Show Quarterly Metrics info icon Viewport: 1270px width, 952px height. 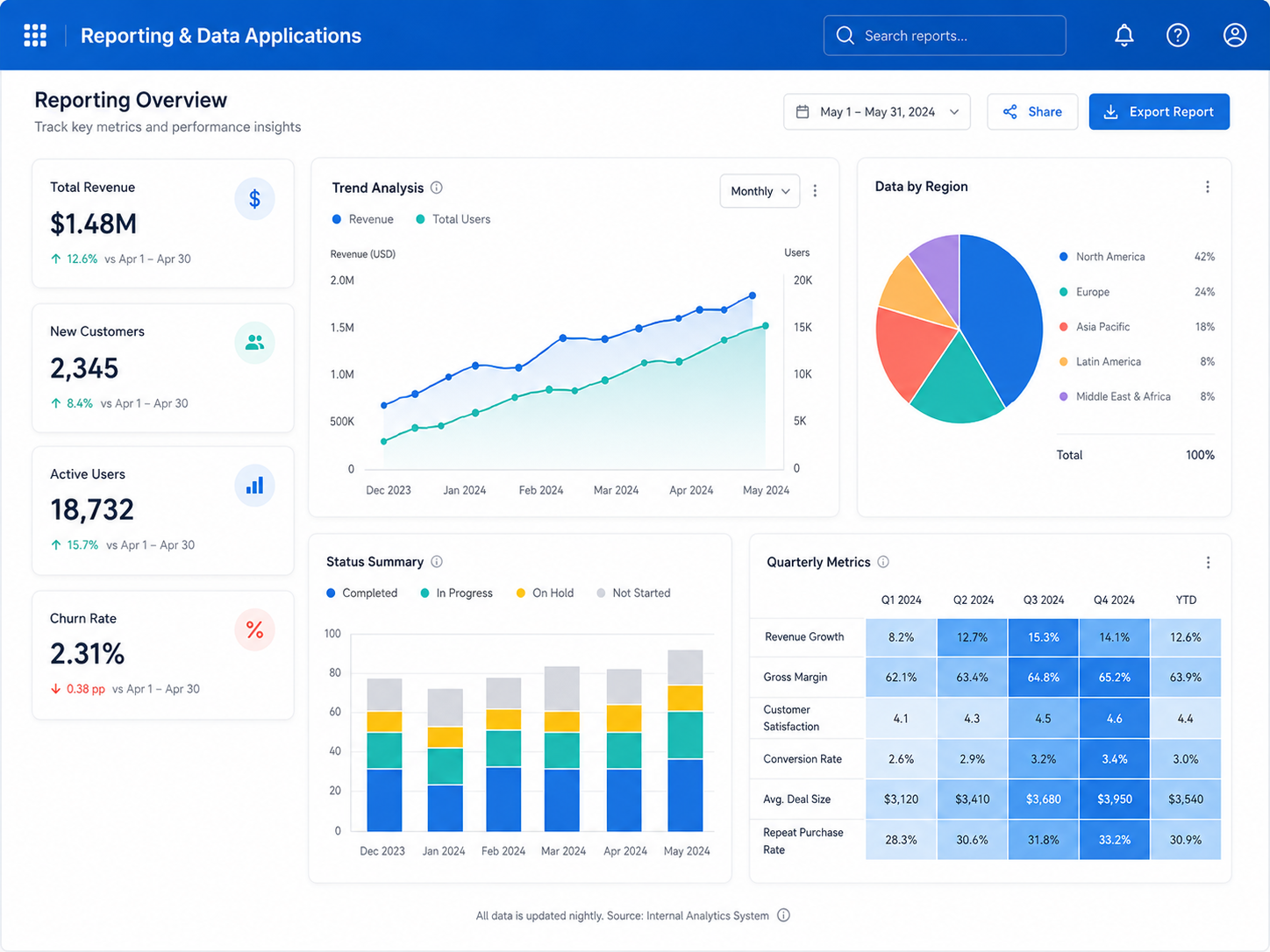tap(883, 562)
